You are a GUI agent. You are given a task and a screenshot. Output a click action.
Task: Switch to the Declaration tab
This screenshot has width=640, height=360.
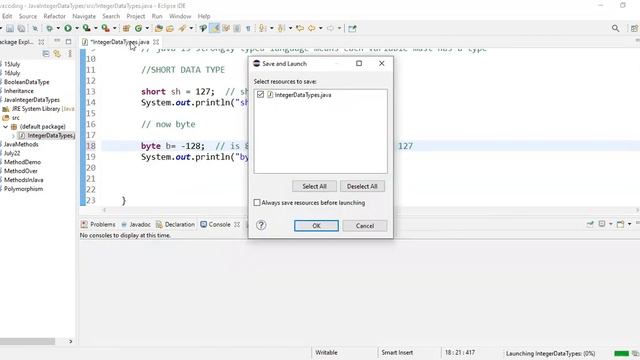pos(175,224)
